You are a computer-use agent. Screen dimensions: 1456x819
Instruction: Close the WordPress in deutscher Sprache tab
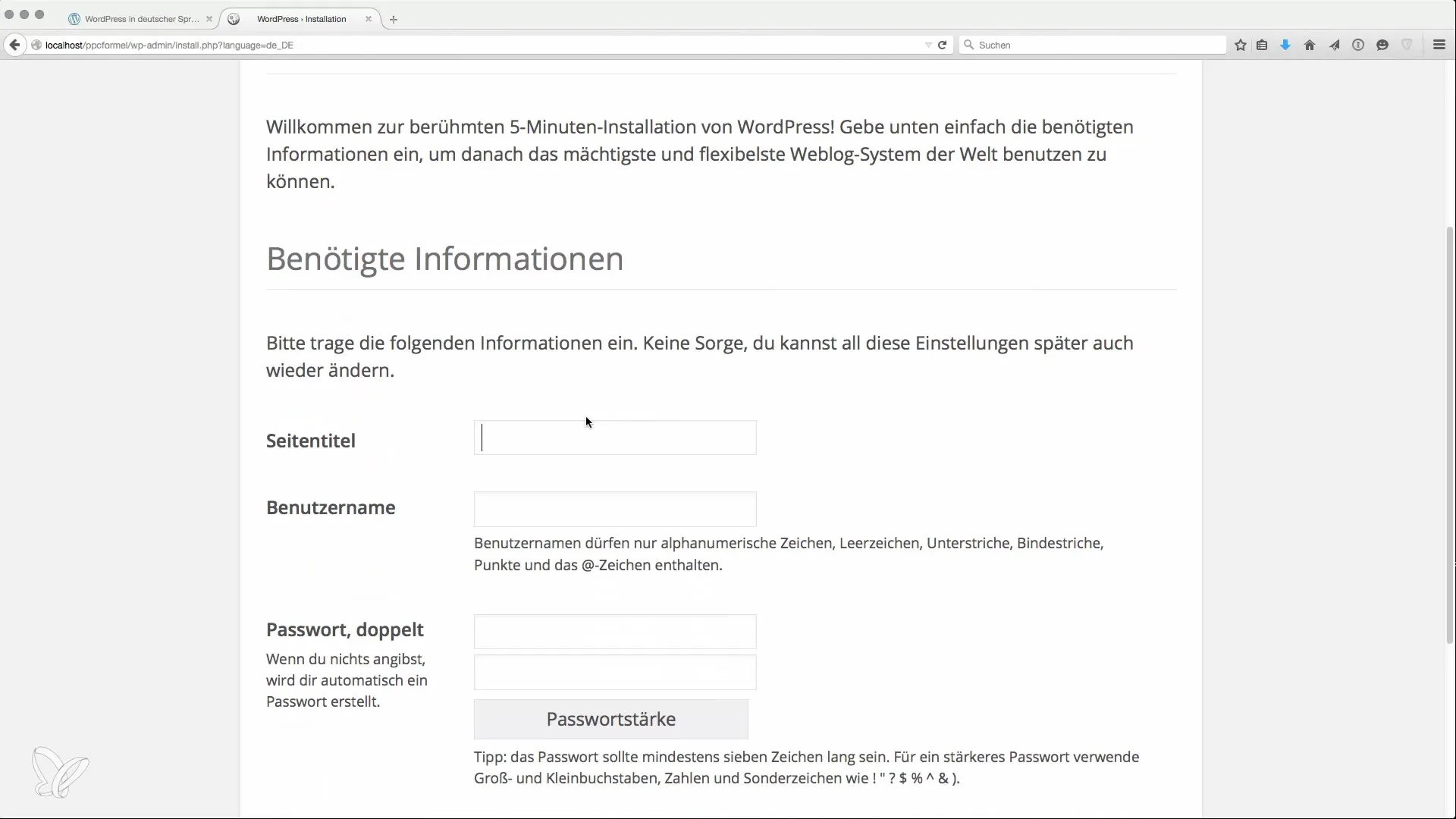[x=209, y=19]
